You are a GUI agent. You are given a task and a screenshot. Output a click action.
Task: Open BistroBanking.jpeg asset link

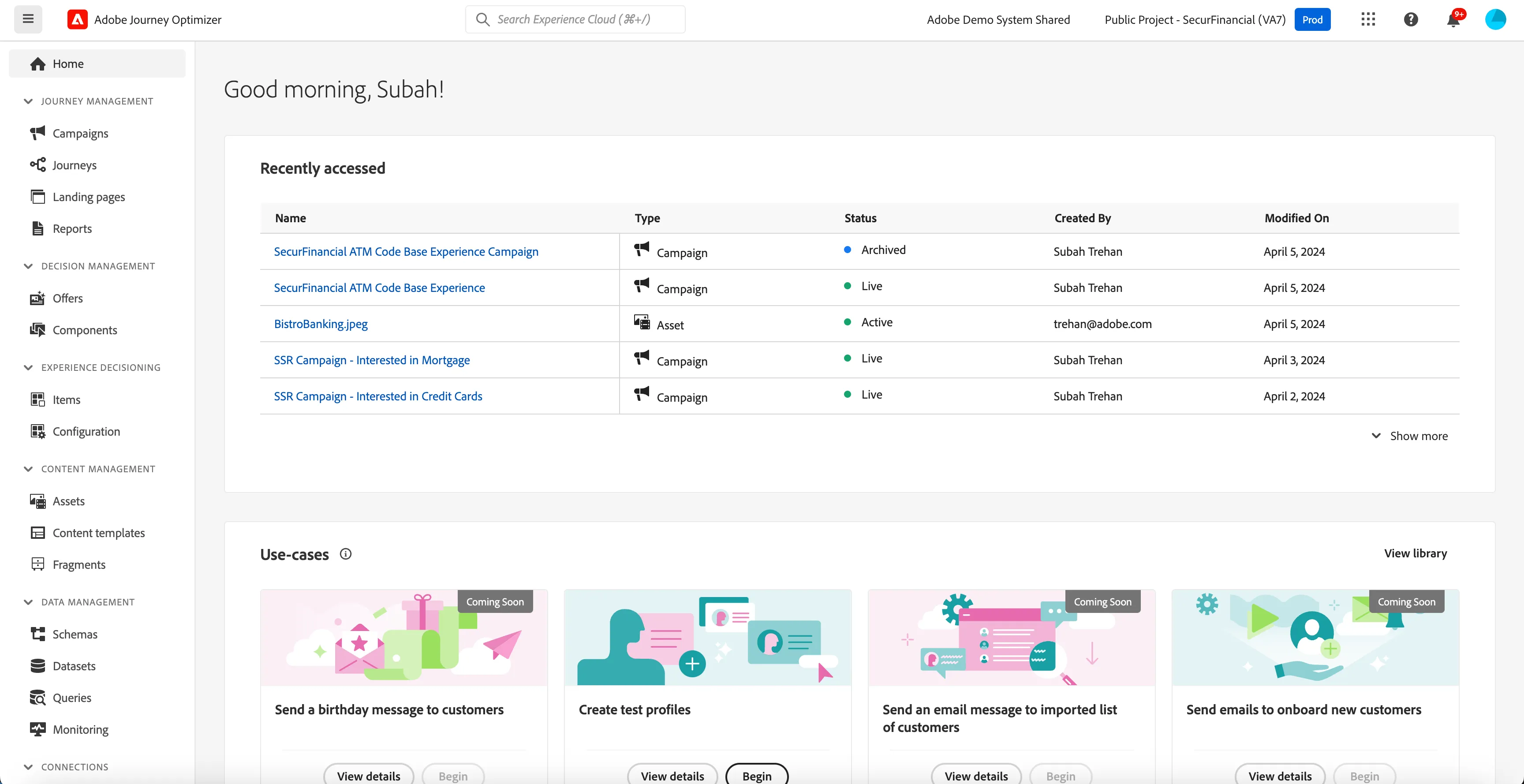(321, 324)
